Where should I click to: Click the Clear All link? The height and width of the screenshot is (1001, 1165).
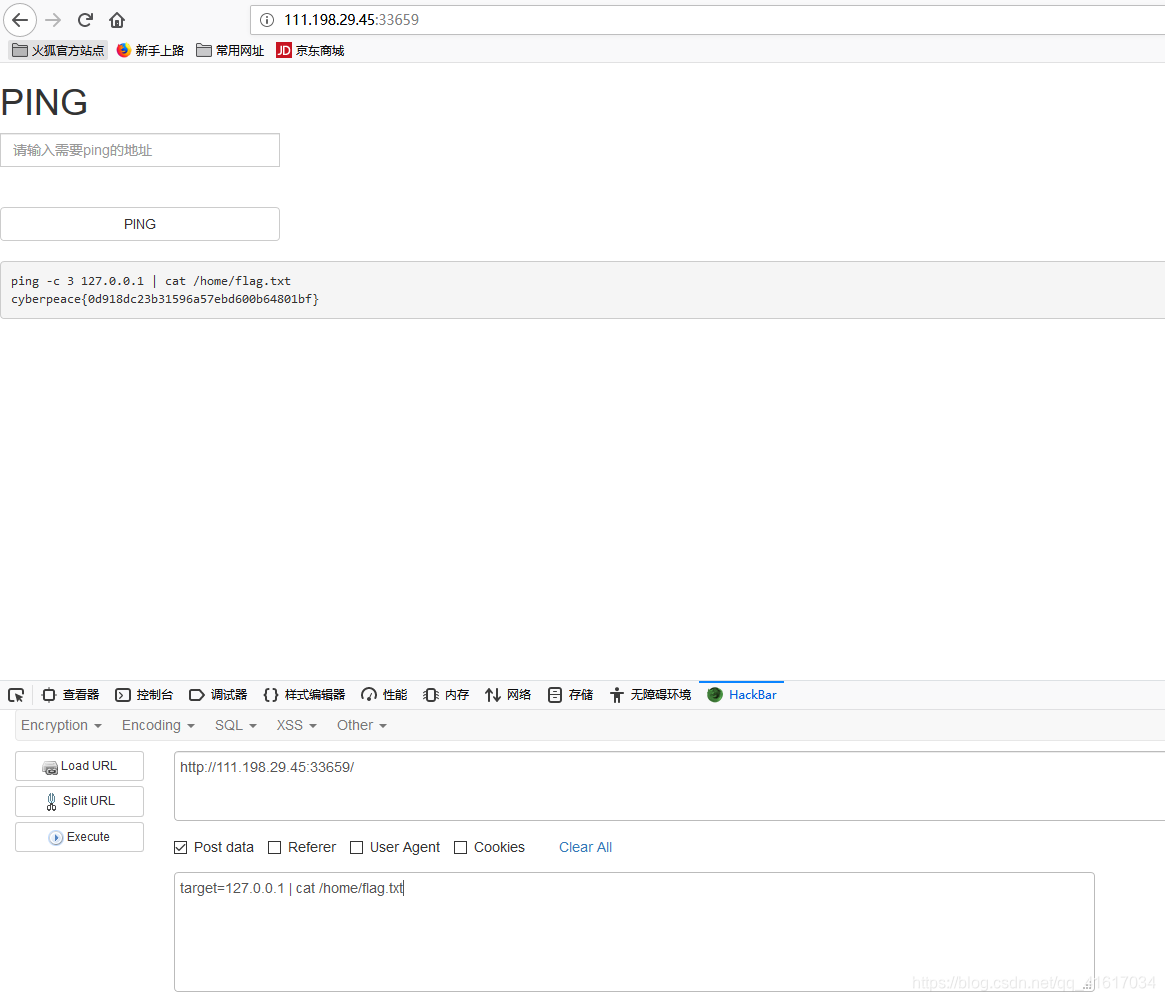[585, 847]
